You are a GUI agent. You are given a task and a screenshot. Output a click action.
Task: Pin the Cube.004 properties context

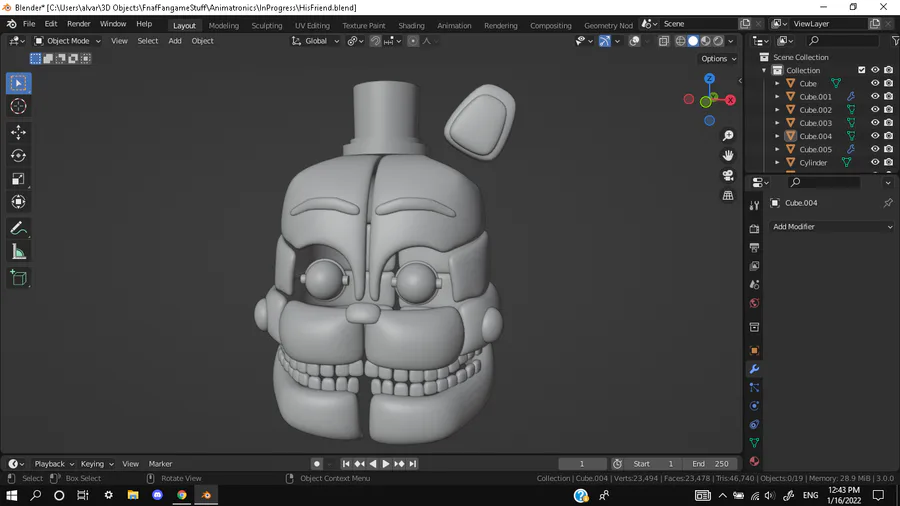point(887,203)
